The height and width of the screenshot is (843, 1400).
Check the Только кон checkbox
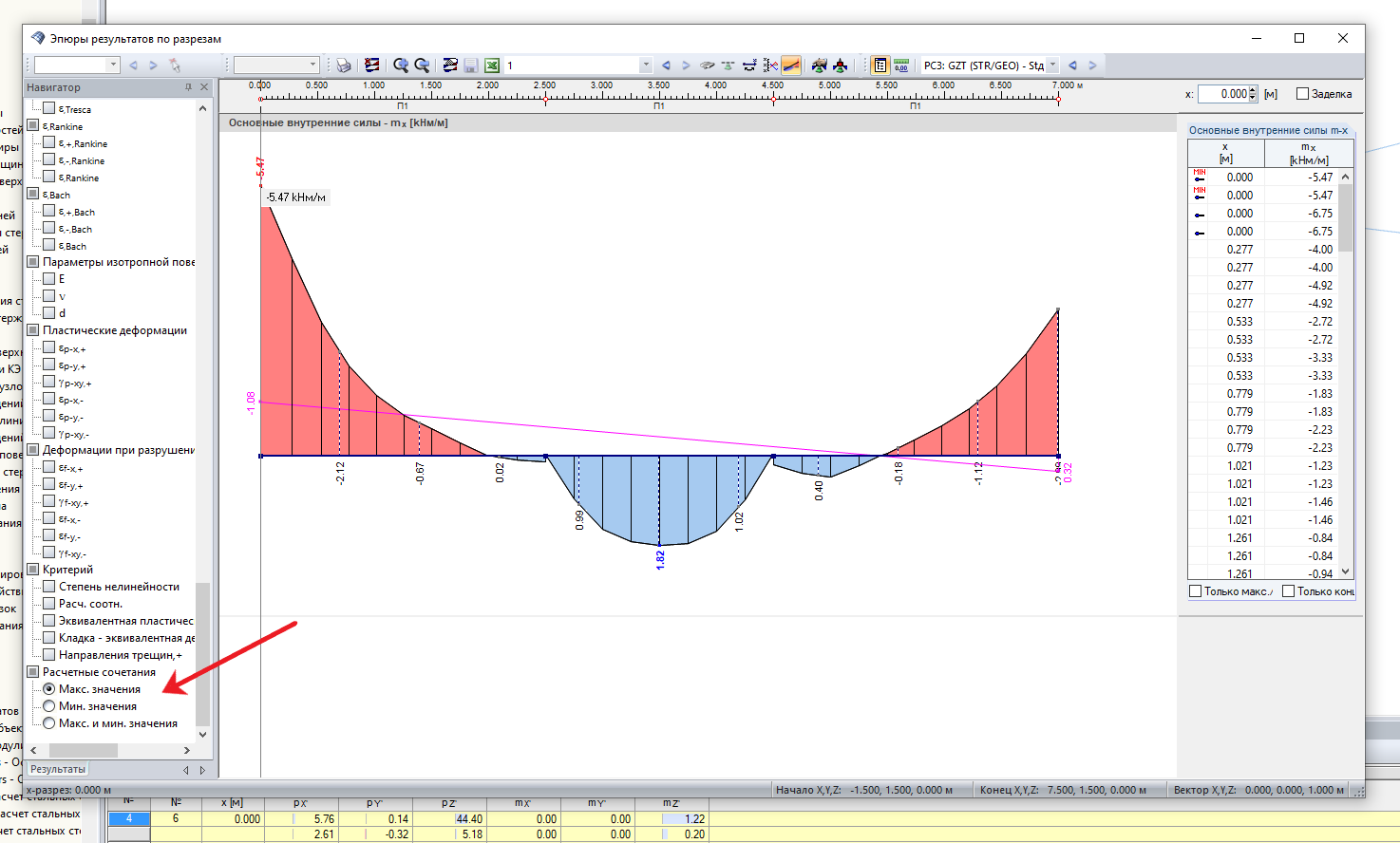tap(1289, 591)
